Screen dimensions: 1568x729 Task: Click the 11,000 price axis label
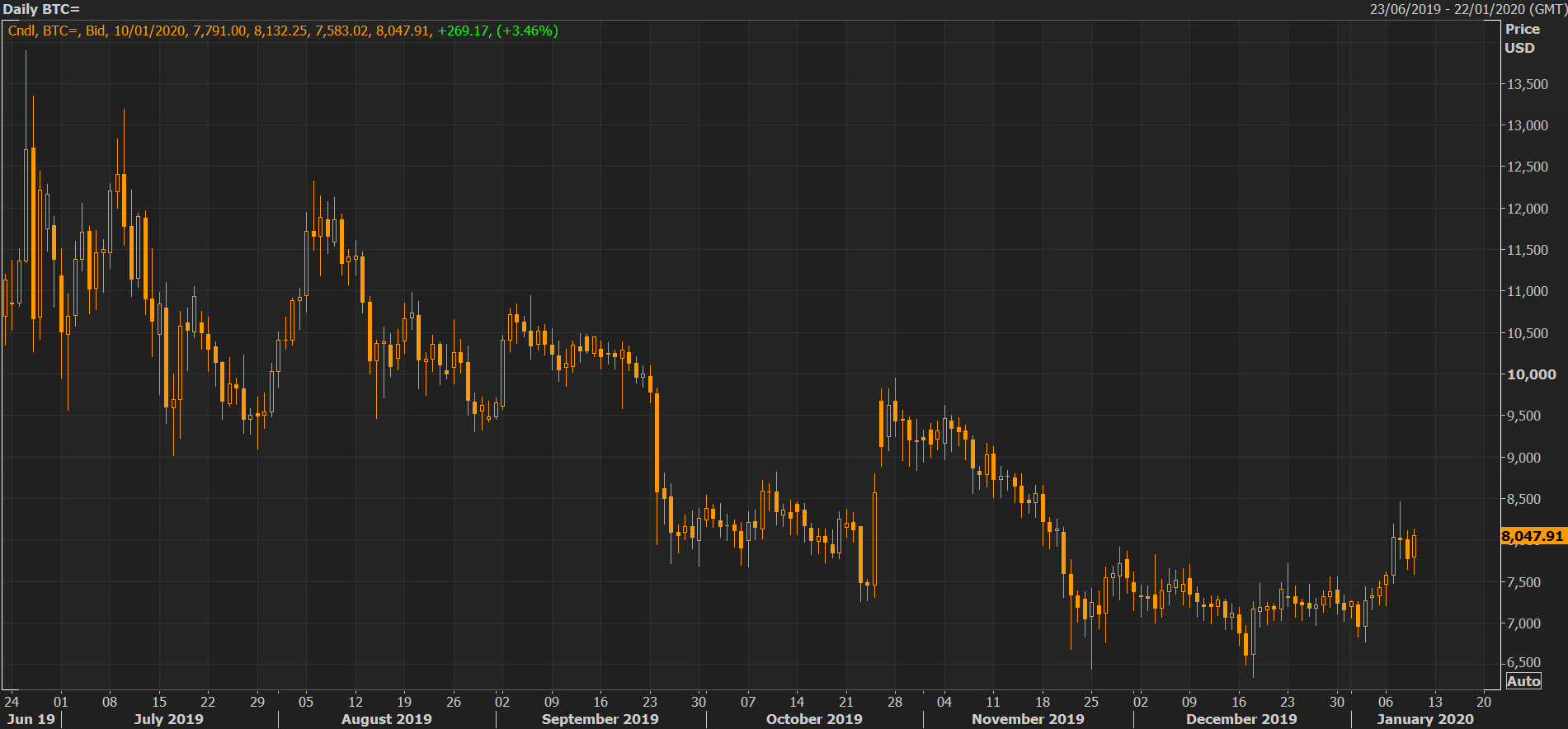[x=1528, y=291]
